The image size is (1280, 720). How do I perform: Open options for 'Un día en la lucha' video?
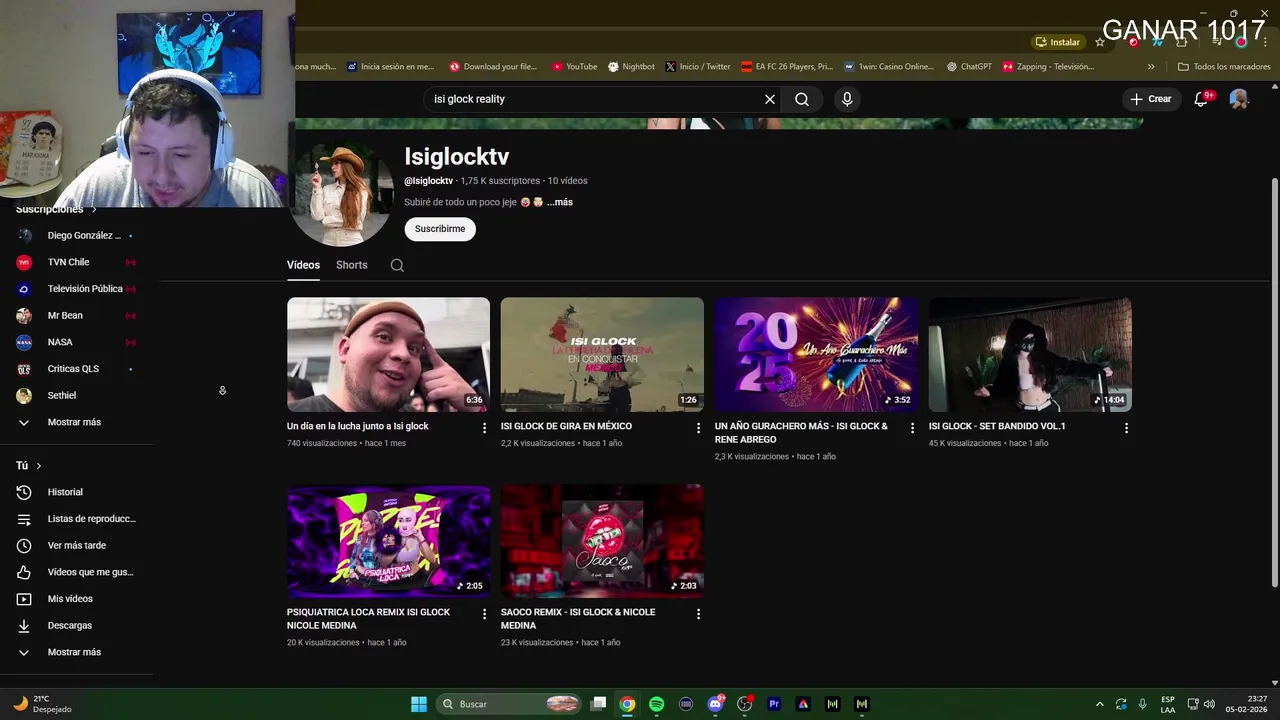[x=484, y=428]
